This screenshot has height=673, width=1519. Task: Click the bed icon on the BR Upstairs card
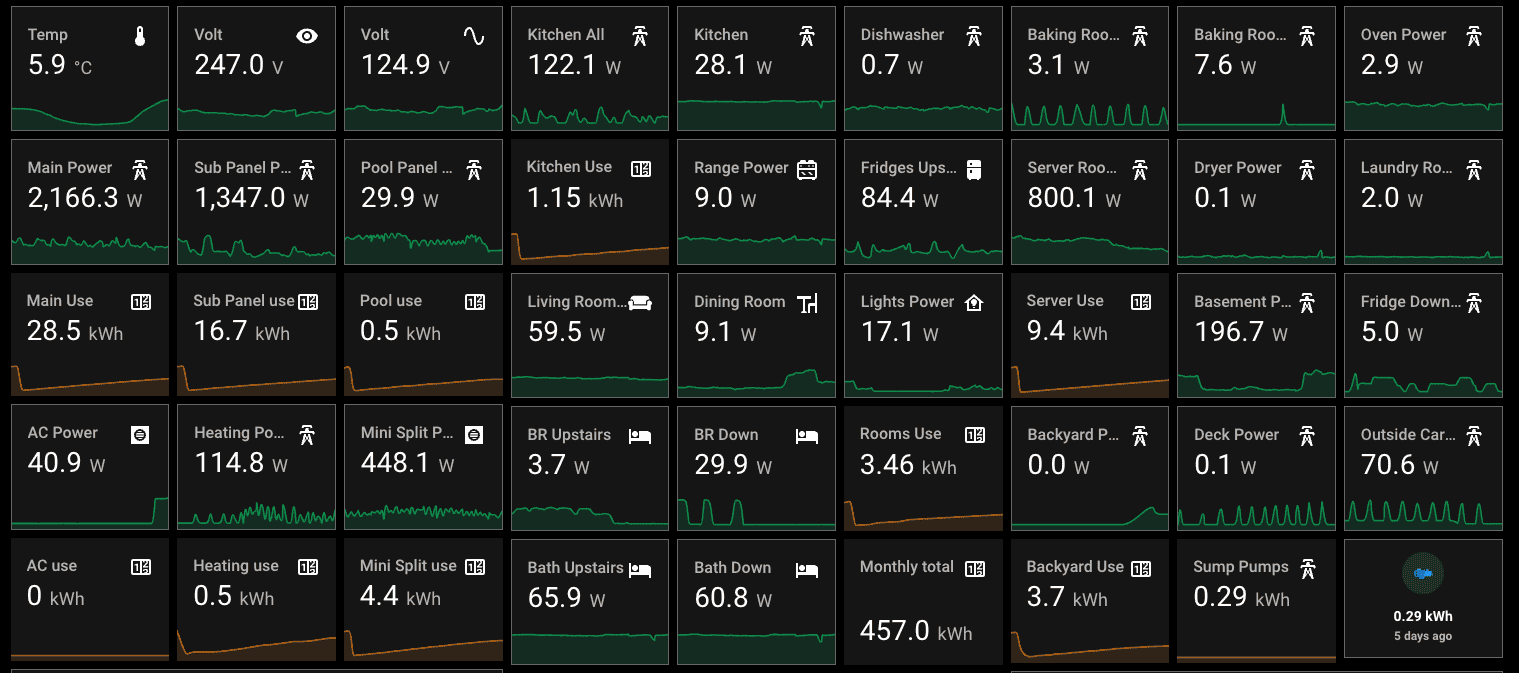[640, 436]
